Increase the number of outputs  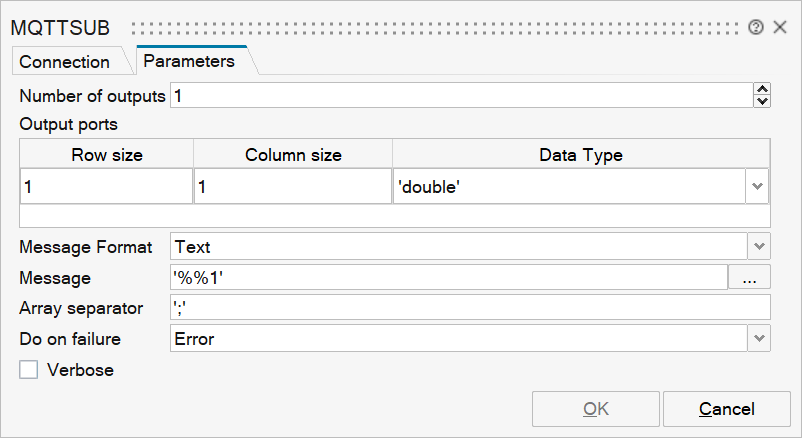coord(763,89)
